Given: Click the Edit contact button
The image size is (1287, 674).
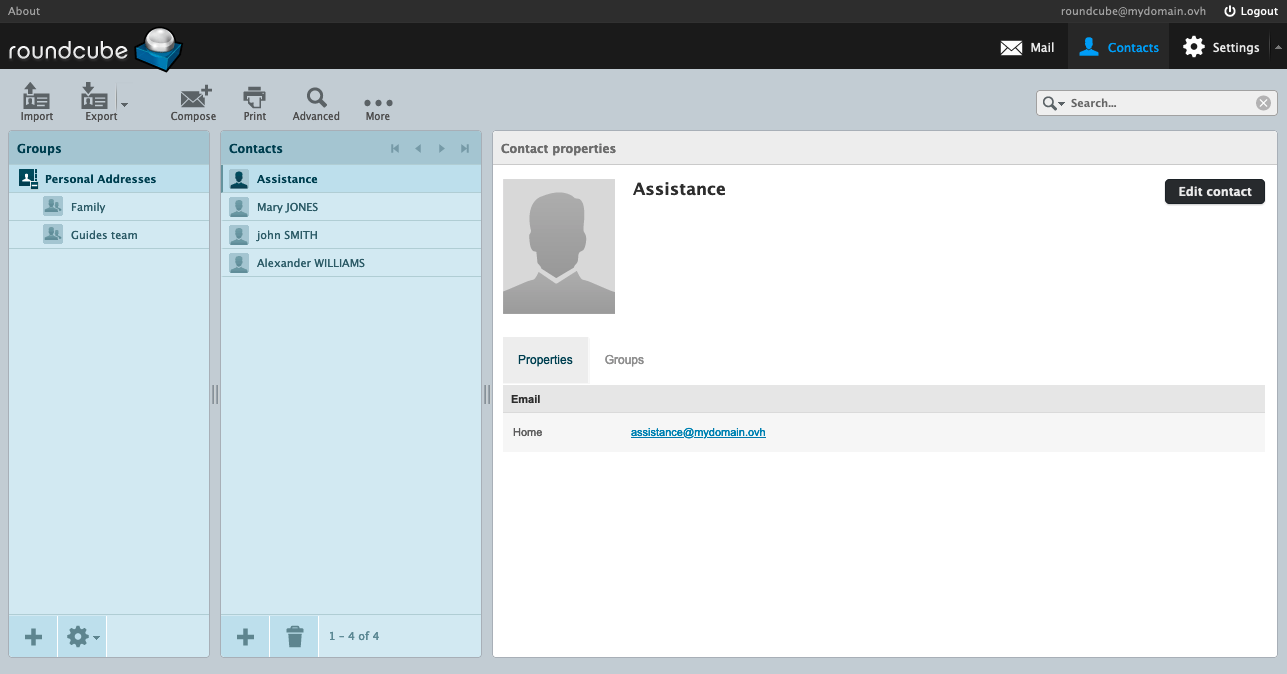Looking at the screenshot, I should click(1214, 191).
